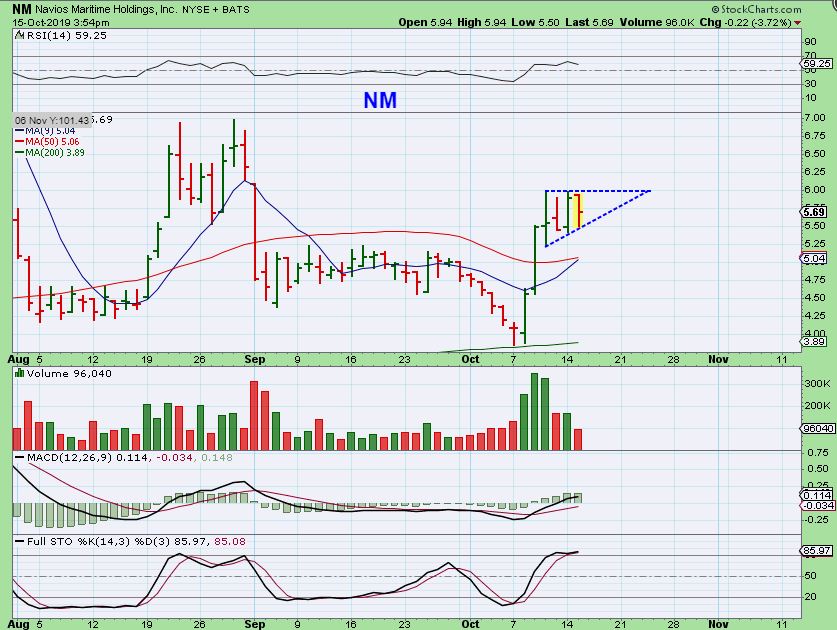Click the 85.97 stochastic value tag

click(816, 550)
